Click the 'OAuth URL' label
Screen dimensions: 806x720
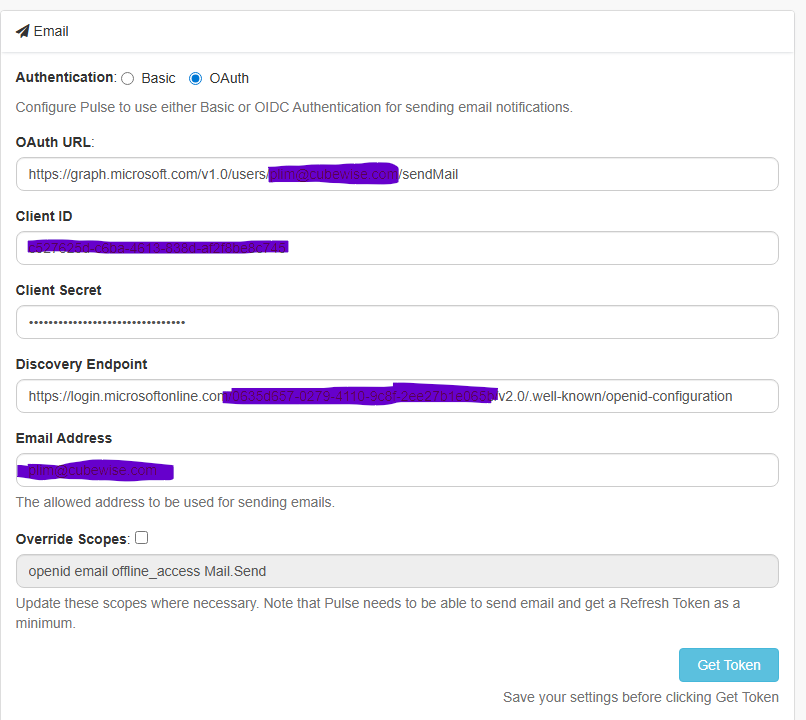click(x=54, y=142)
